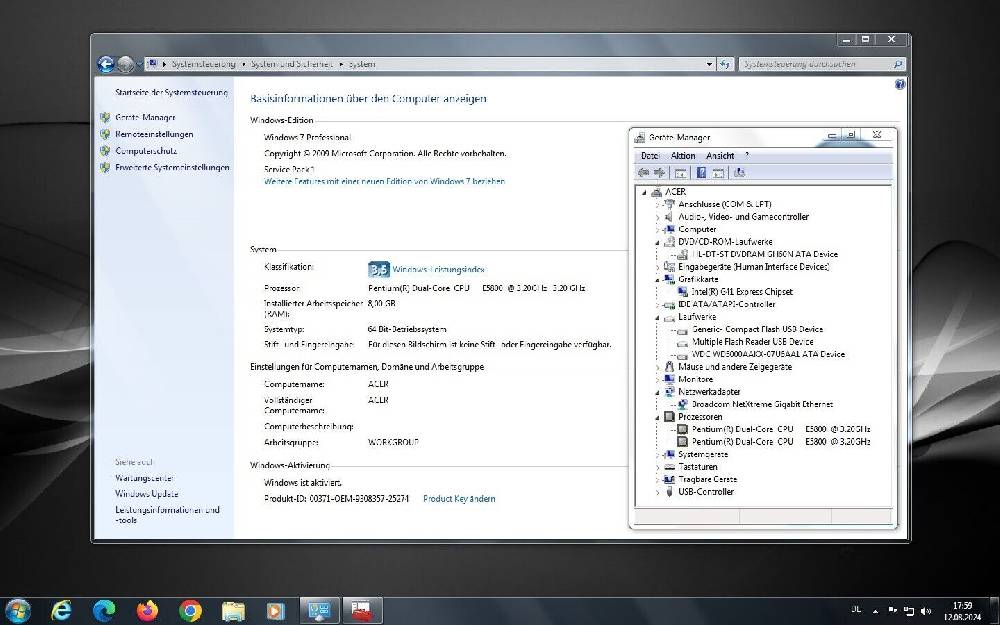The width and height of the screenshot is (1000, 625).
Task: Collapse the DVD/CD-ROM-Laufwerke category
Action: tap(658, 242)
